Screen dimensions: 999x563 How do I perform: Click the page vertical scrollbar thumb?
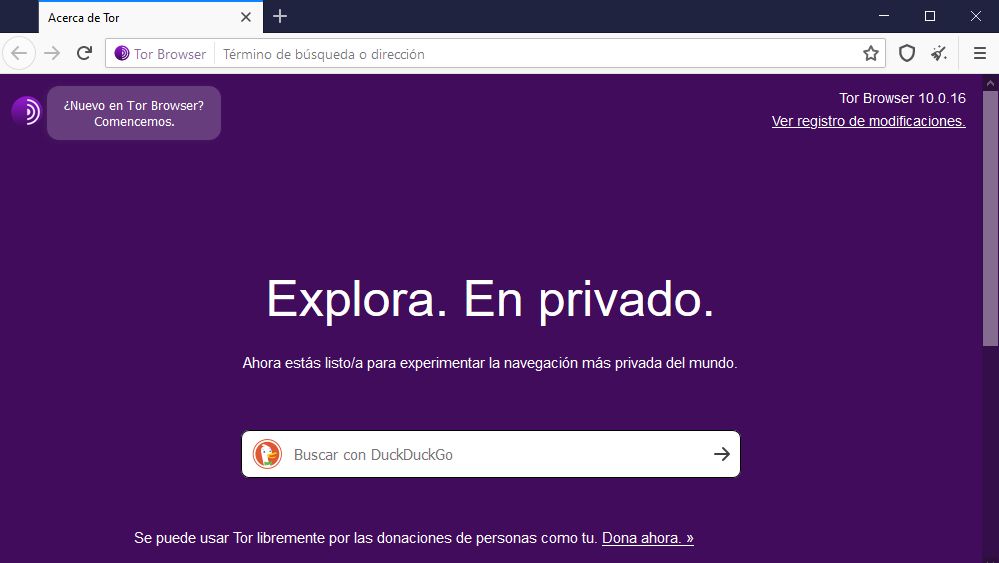(990, 218)
